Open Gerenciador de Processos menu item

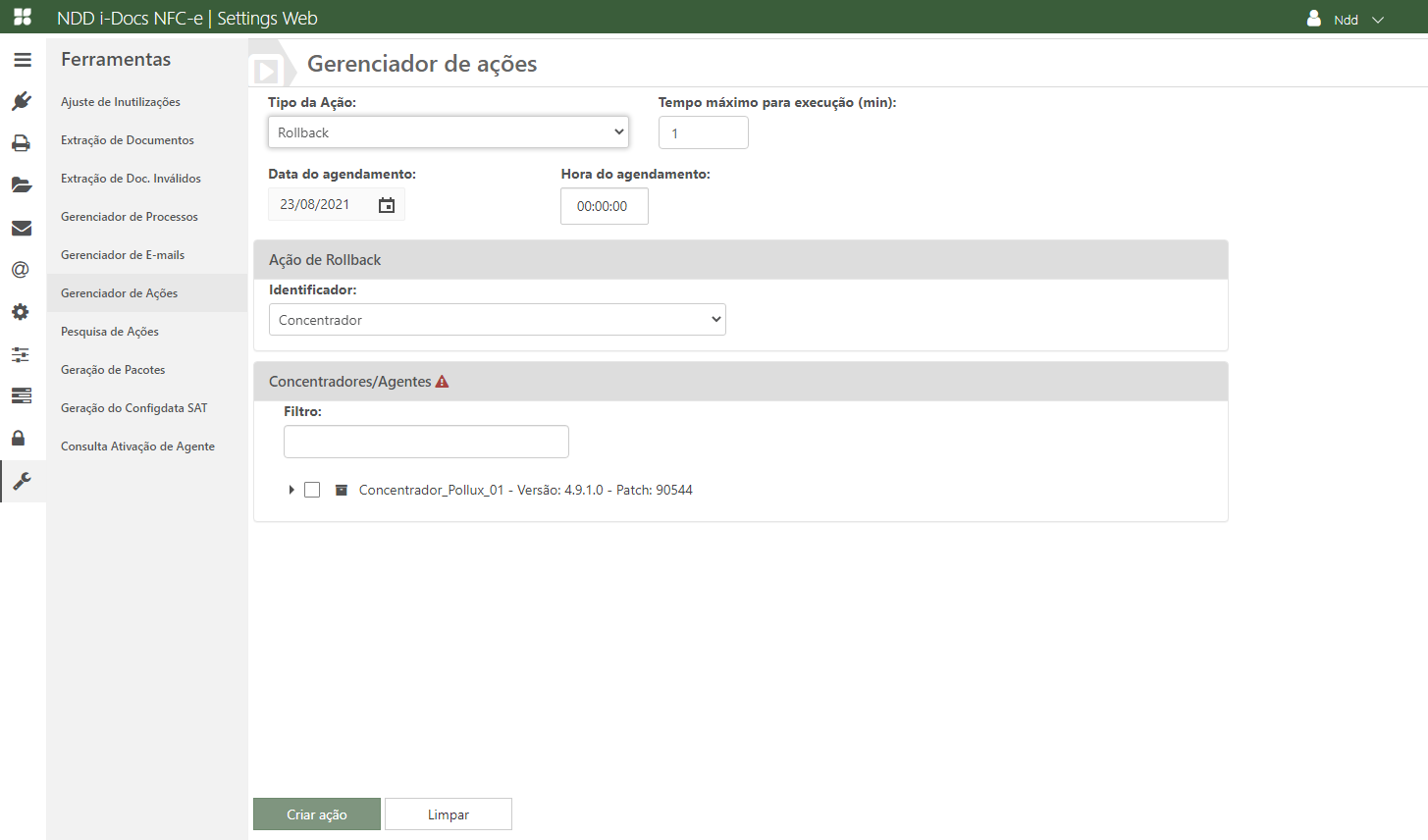pyautogui.click(x=130, y=217)
